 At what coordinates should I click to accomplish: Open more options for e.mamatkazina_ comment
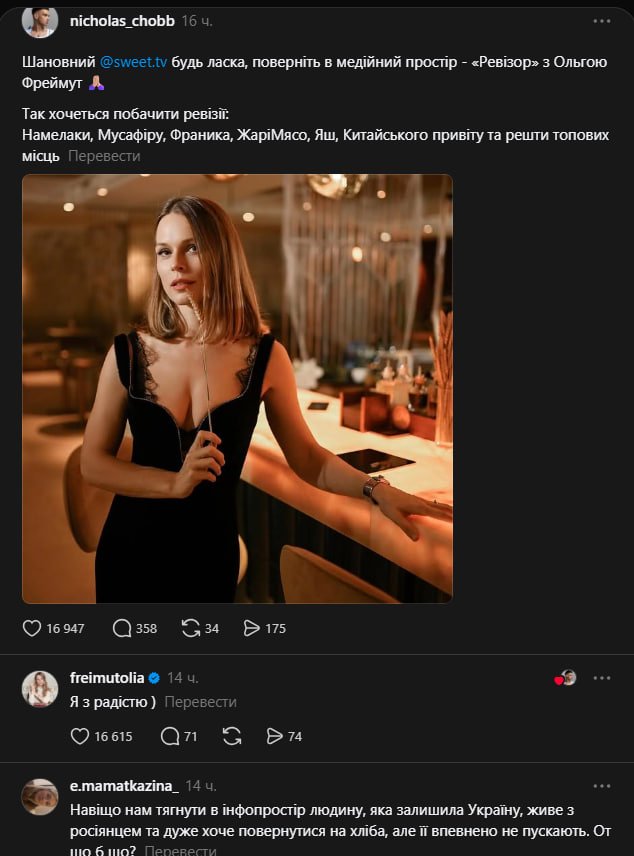[x=601, y=785]
